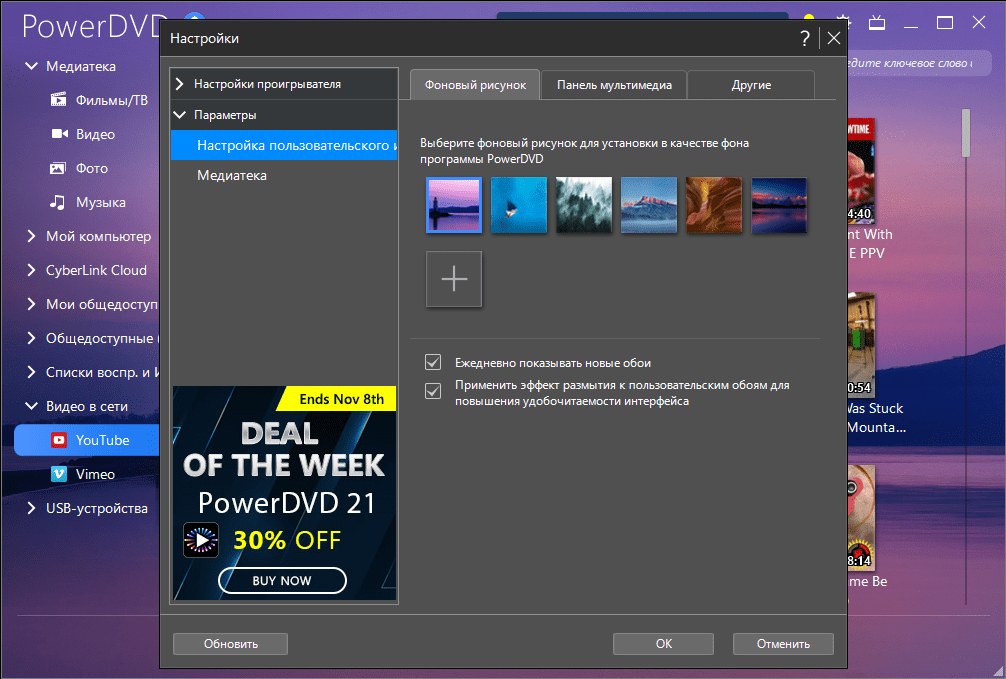Click the PowerDVD 21 app icon in ad
This screenshot has height=679, width=1006.
[201, 540]
